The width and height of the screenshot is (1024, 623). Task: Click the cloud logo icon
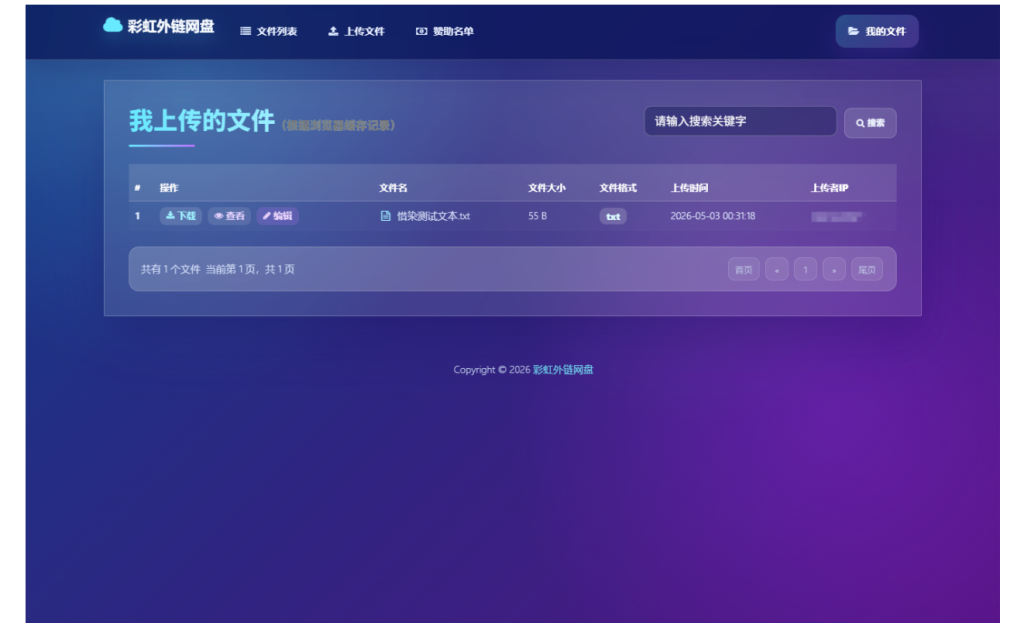pyautogui.click(x=113, y=25)
